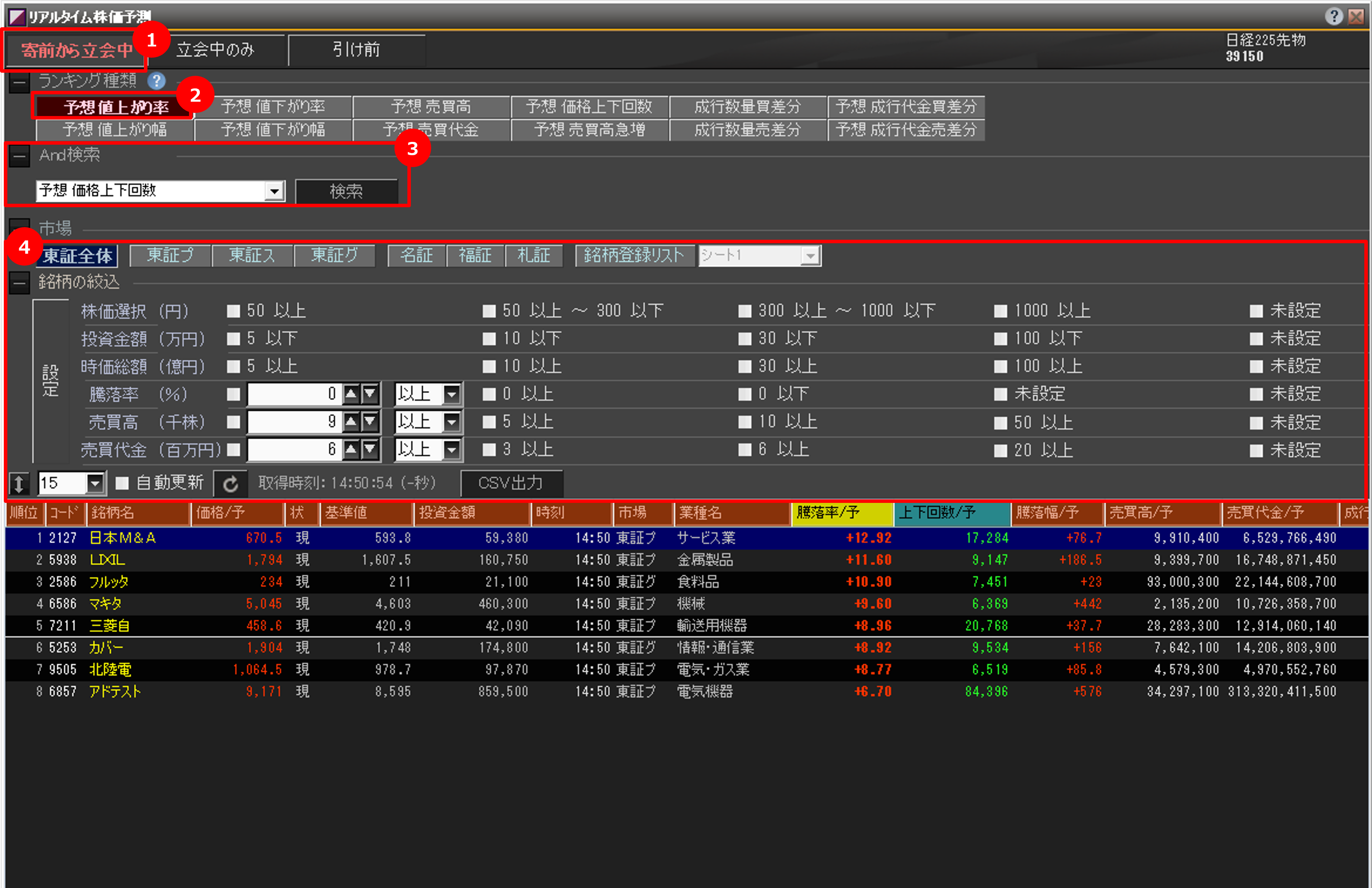
Task: Choose 福証 market
Action: pos(475,255)
